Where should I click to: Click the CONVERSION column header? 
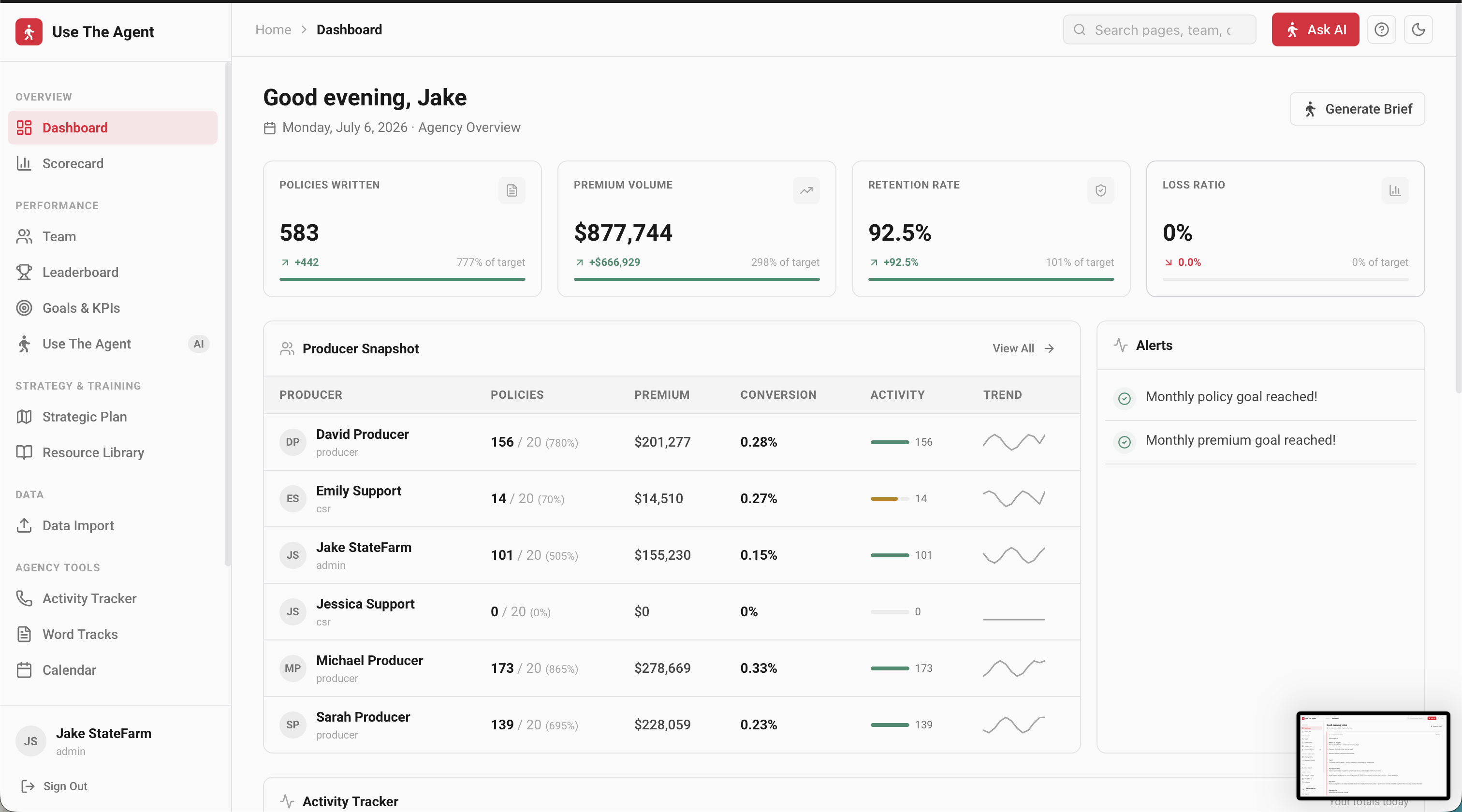(x=778, y=395)
